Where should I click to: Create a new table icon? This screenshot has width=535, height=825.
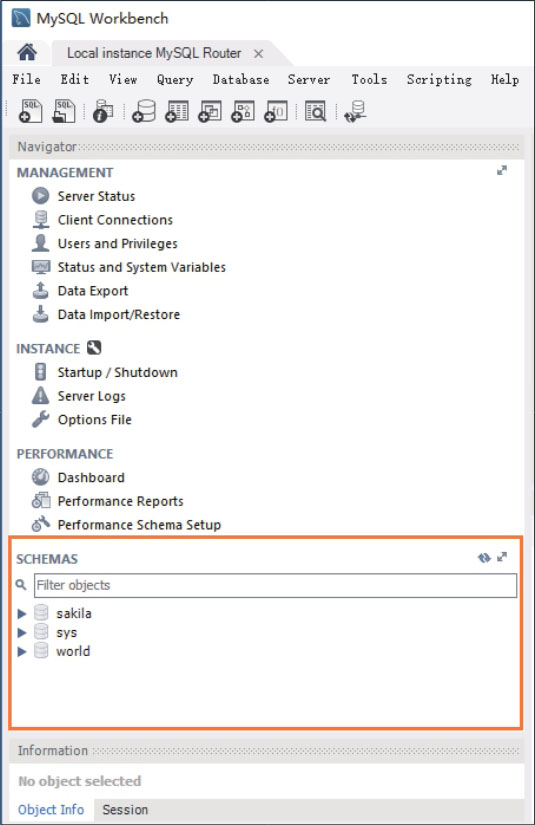pos(177,111)
